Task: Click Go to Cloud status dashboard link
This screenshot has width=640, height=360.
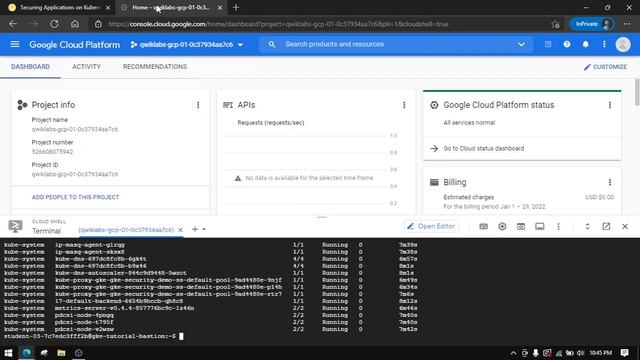Action: coord(484,149)
